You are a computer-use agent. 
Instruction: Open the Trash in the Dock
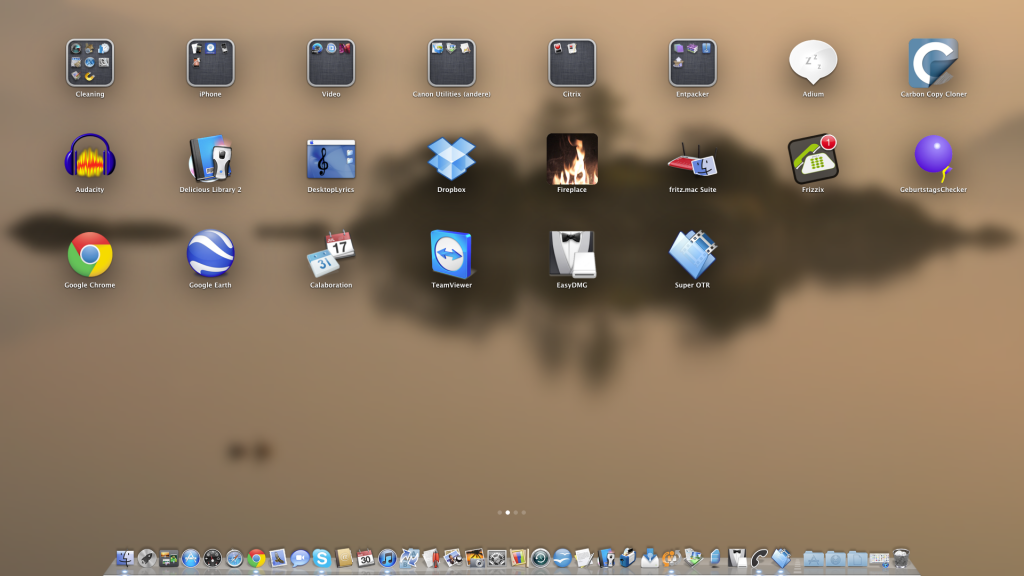pyautogui.click(x=901, y=559)
